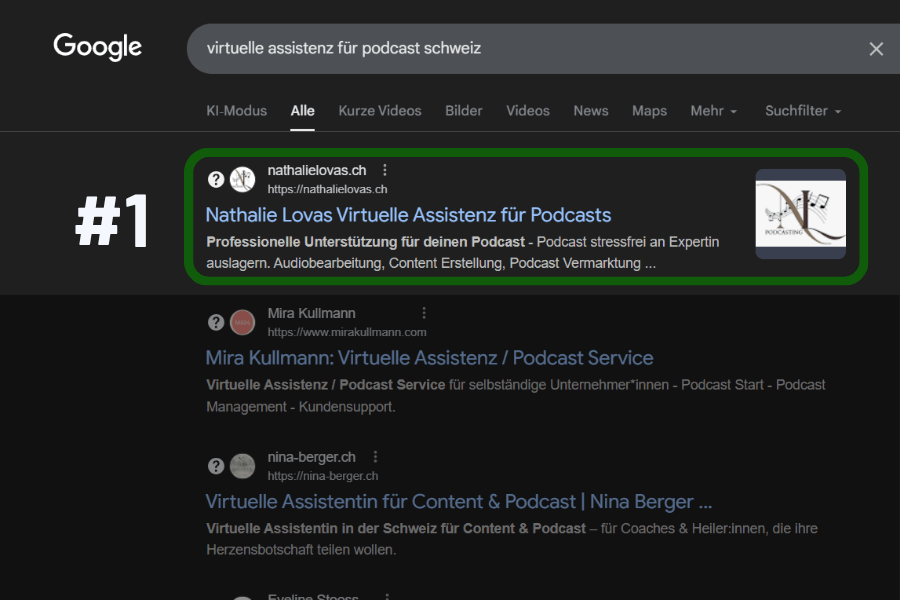Click question mark icon beside Mira Kullmann
The width and height of the screenshot is (900, 600).
(x=216, y=323)
